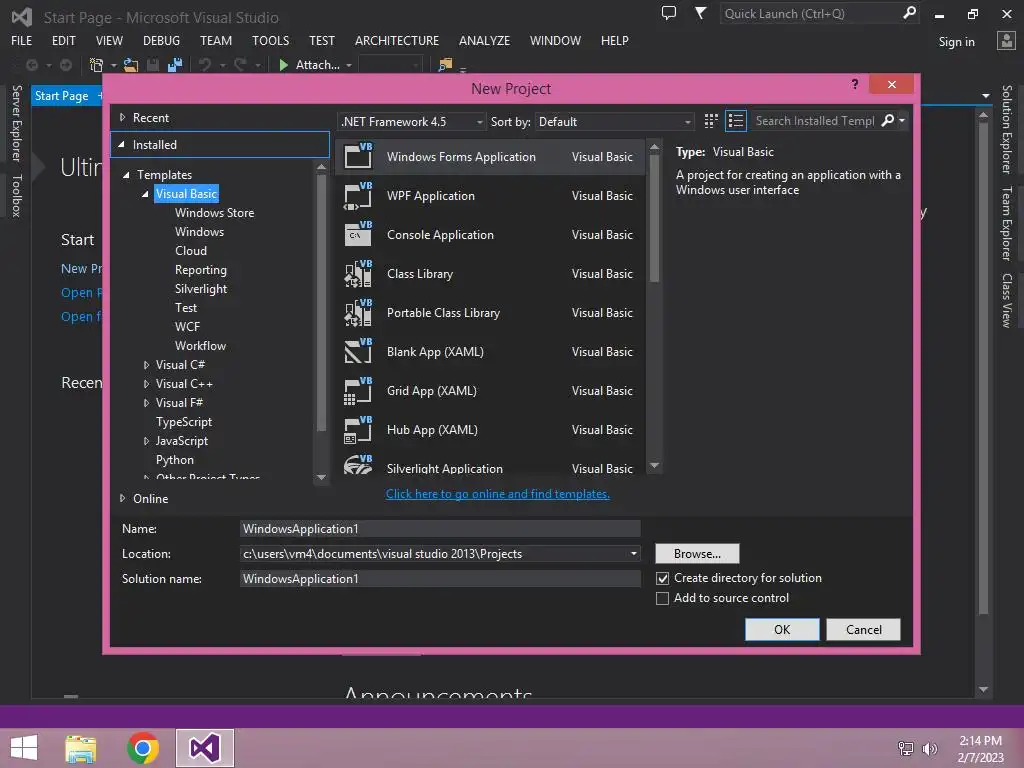This screenshot has height=768, width=1024.
Task: Uncheck Create directory for solution
Action: [x=662, y=578]
